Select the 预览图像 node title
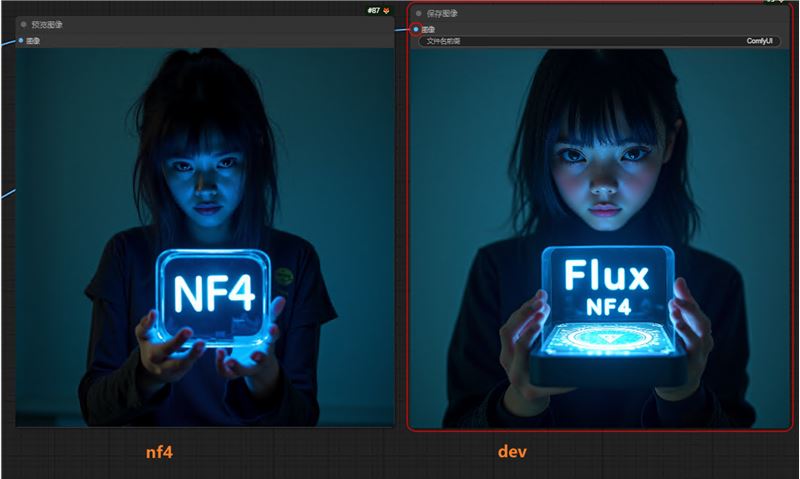 pos(47,24)
